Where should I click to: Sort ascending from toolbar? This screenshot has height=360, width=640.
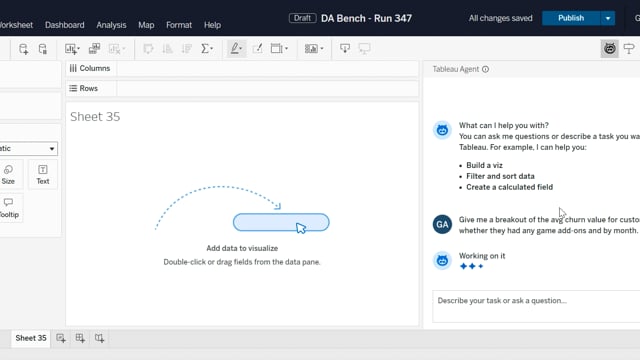[167, 49]
